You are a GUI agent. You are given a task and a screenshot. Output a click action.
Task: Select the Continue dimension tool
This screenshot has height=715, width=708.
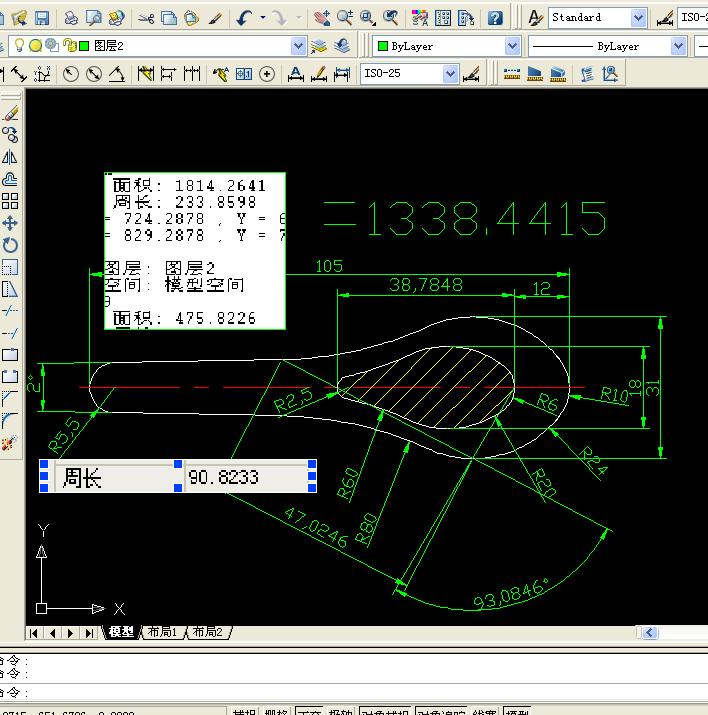pos(192,74)
